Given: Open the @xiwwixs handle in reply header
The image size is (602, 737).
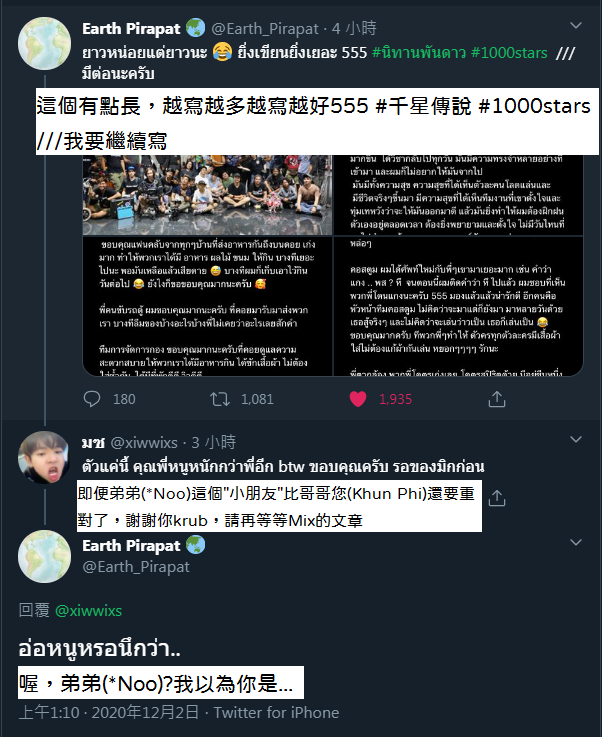Looking at the screenshot, I should [144, 442].
